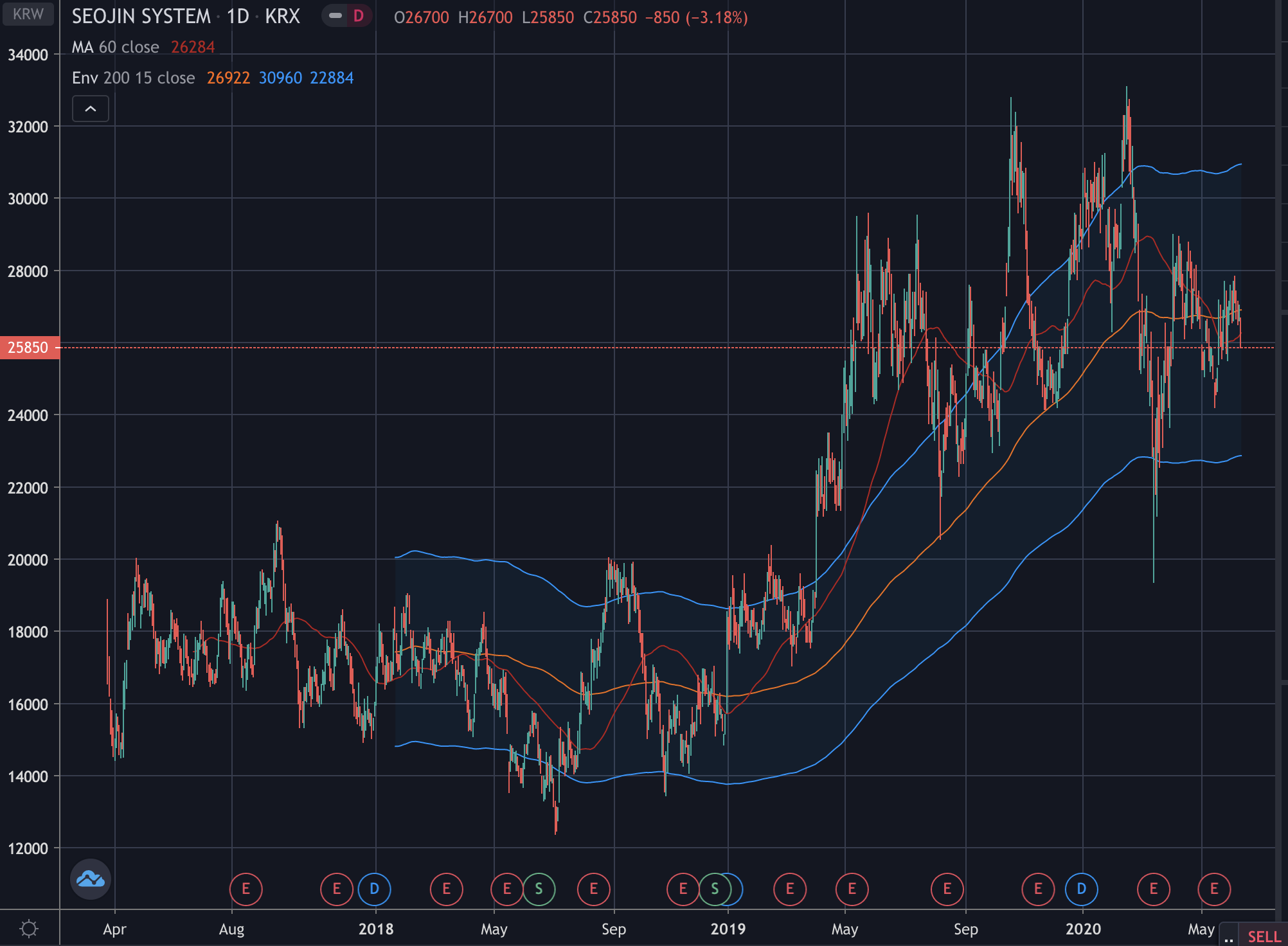Viewport: 1288px width, 946px height.
Task: Click blue dividend marker near 2020
Action: [1081, 889]
